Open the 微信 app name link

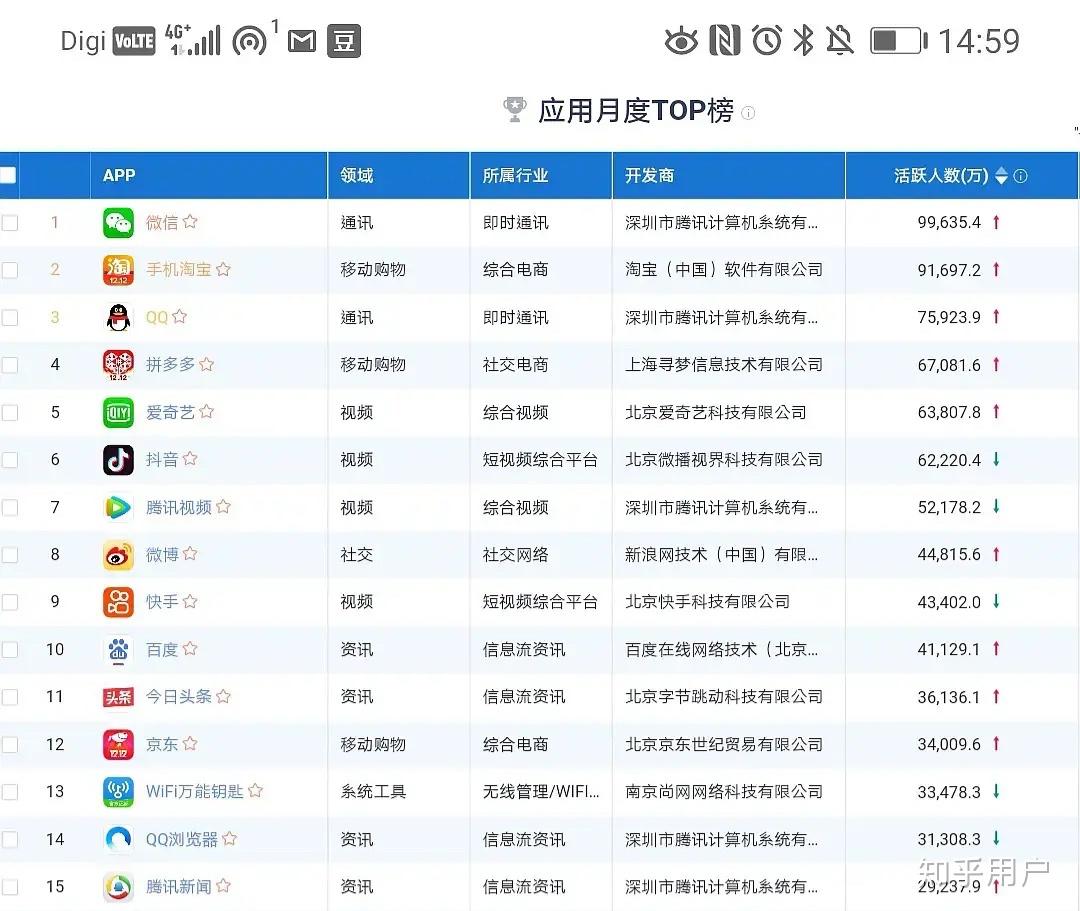click(x=162, y=222)
